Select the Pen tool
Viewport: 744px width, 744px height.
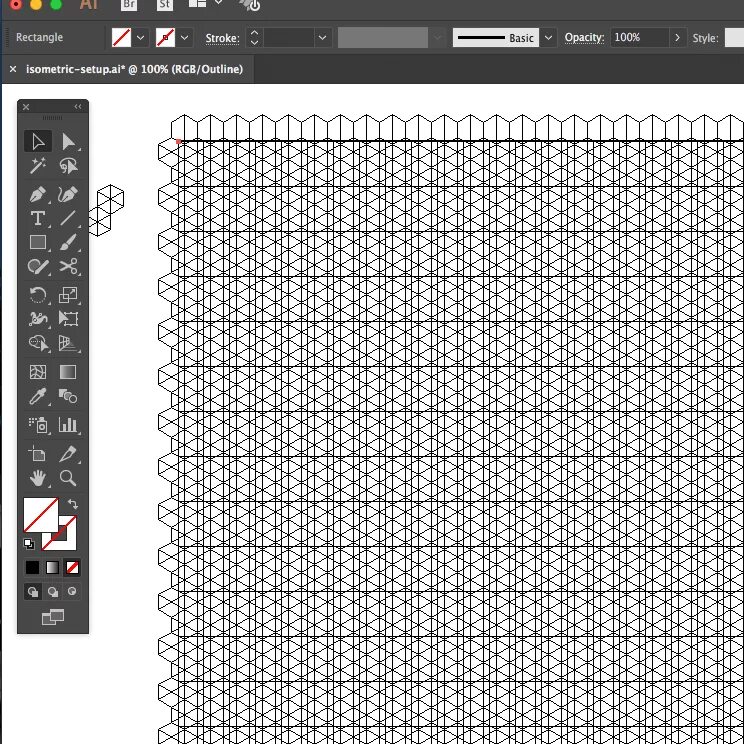point(37,194)
